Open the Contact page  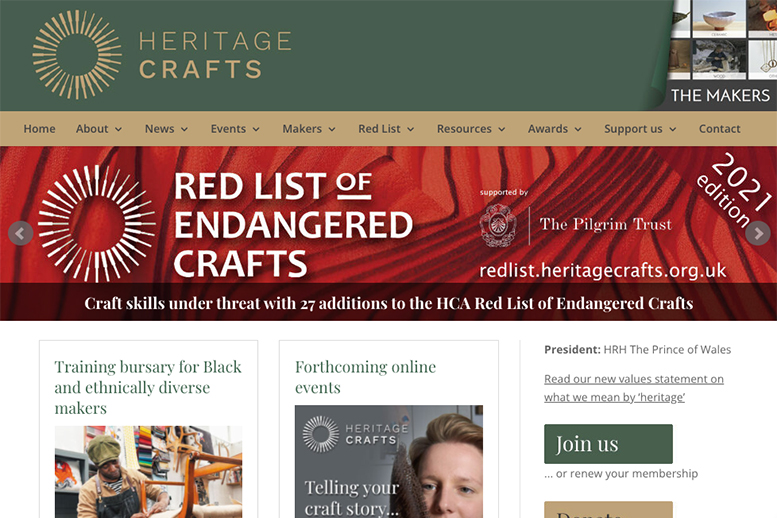(720, 129)
